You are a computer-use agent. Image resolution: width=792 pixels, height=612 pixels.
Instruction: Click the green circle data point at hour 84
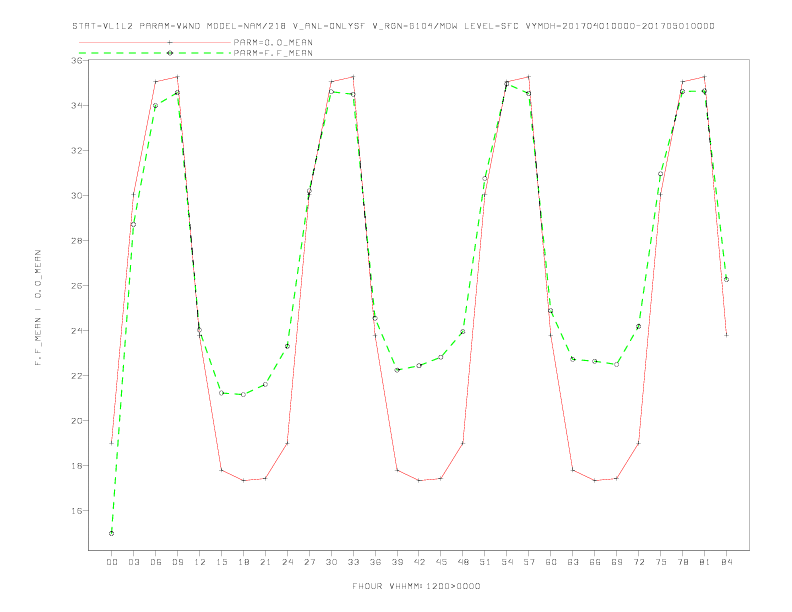726,279
